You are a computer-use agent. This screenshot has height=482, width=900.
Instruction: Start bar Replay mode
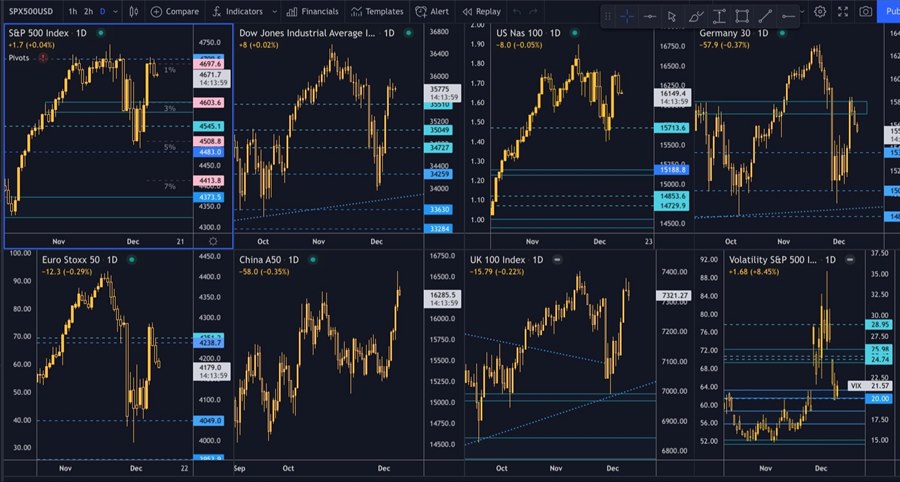point(482,11)
